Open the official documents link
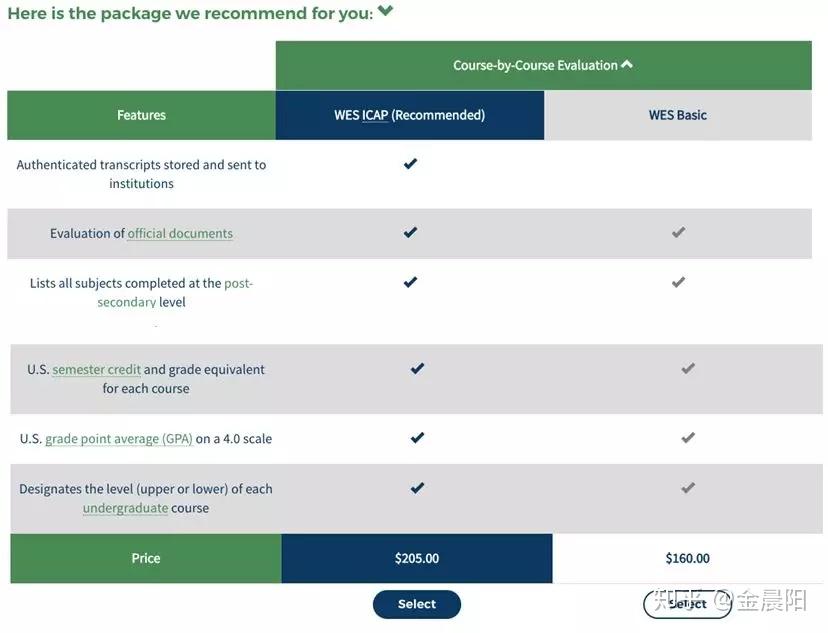 click(x=180, y=234)
